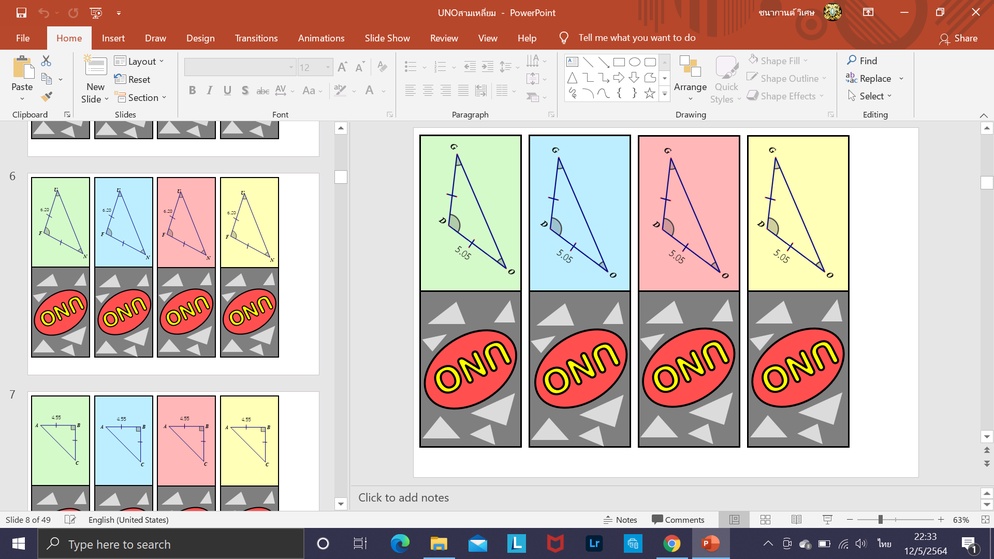This screenshot has height=559, width=994.
Task: Toggle Underline formatting
Action: 227,91
